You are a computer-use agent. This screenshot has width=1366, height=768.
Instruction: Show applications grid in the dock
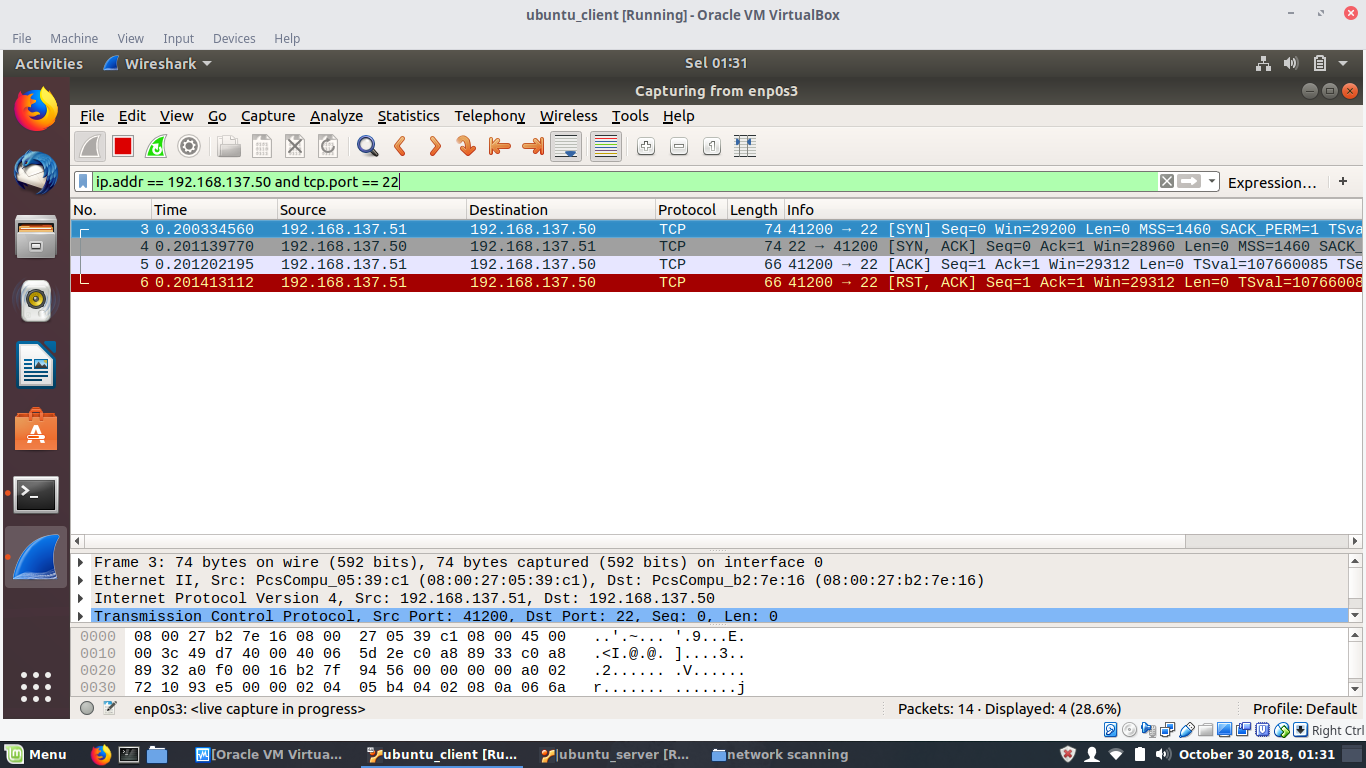coord(36,686)
